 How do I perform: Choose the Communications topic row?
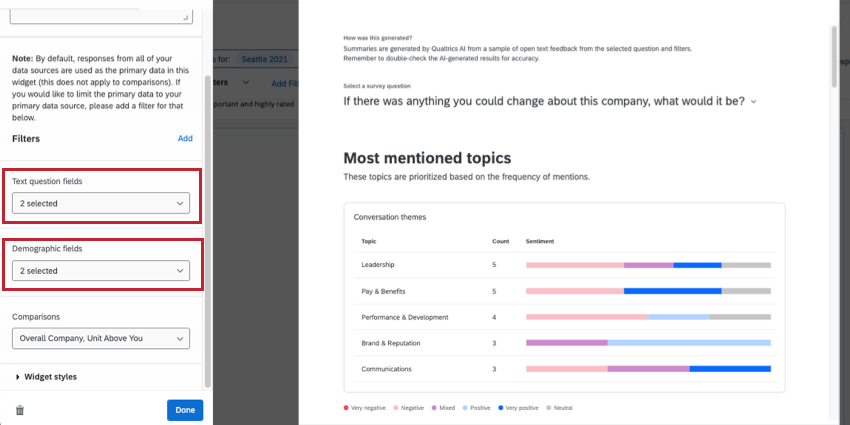point(388,369)
